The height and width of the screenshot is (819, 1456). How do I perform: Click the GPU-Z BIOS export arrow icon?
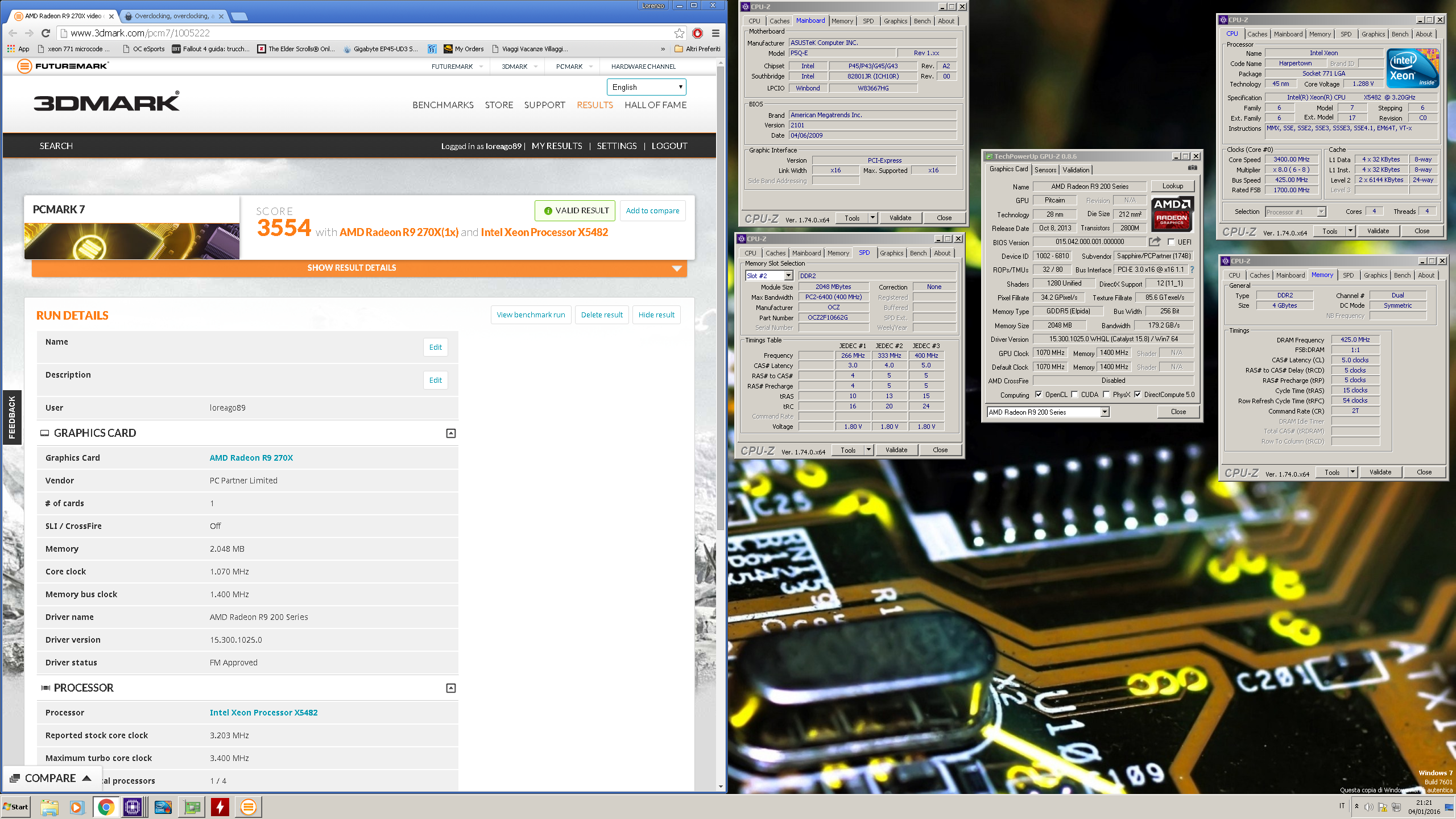click(x=1155, y=242)
